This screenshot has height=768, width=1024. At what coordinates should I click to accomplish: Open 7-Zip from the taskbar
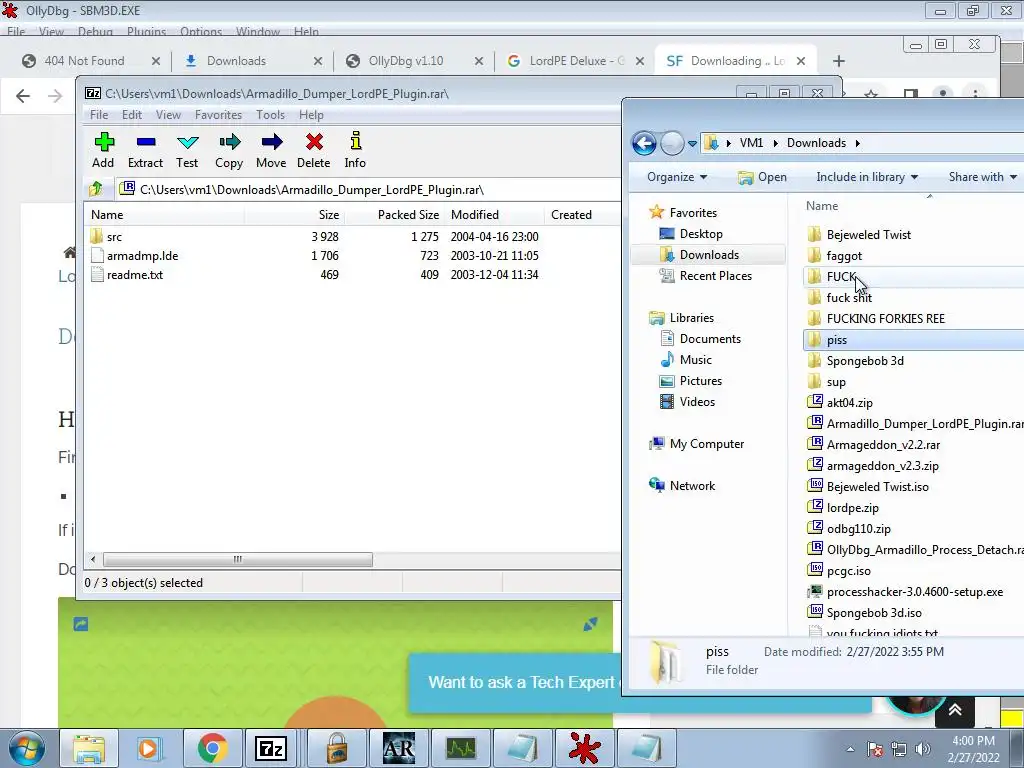pos(271,748)
